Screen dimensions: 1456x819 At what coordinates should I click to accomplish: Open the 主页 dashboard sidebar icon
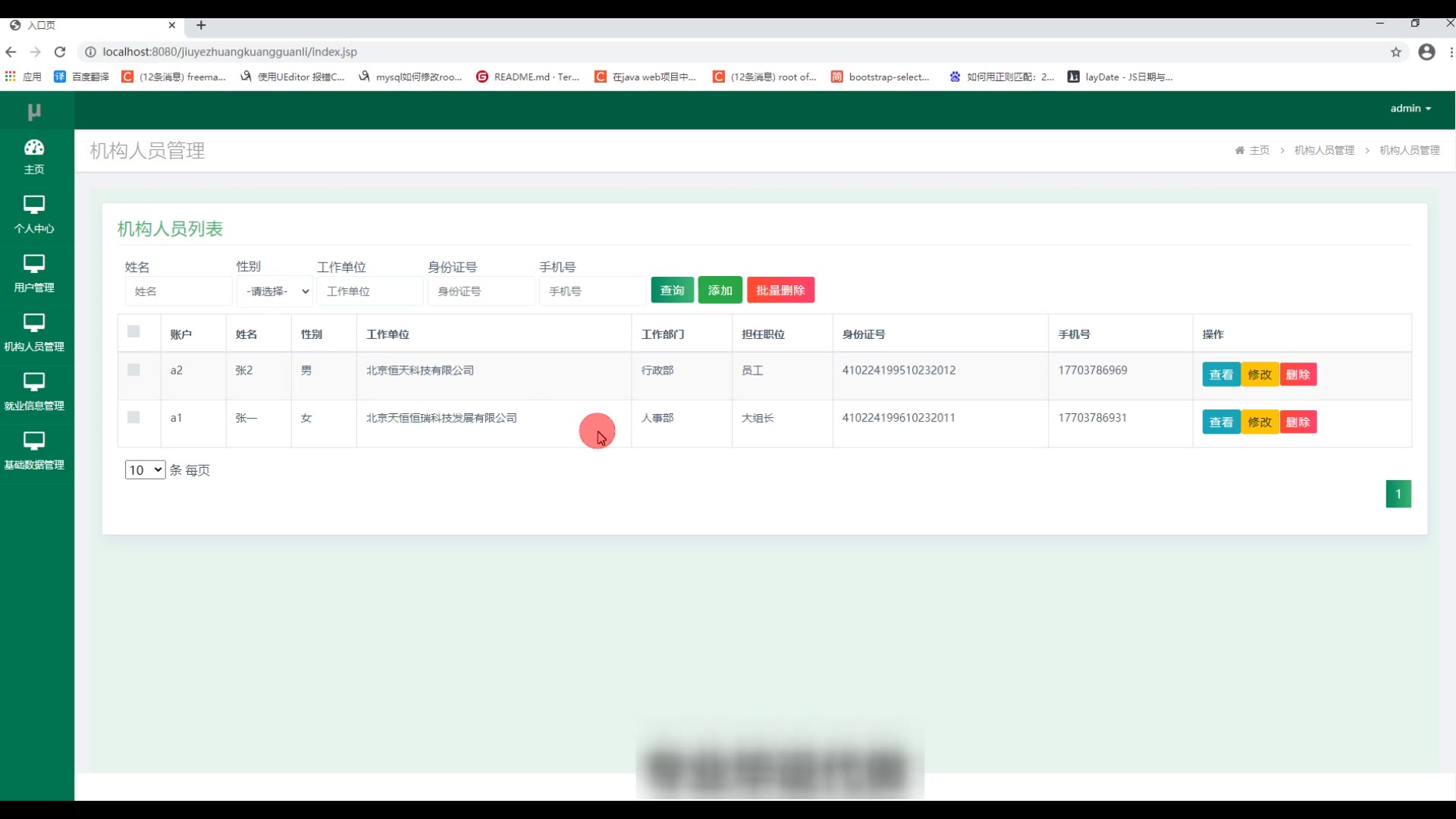tap(34, 148)
